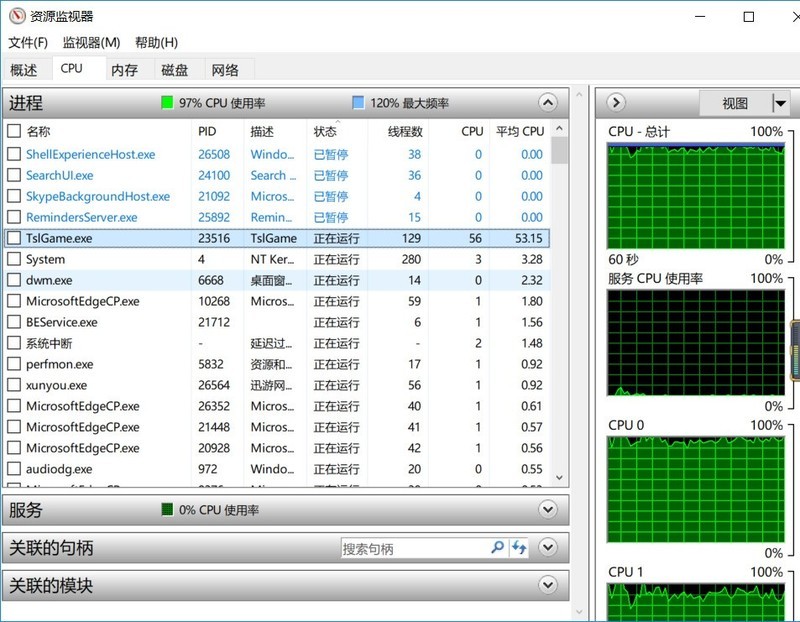Click the 搜索句柄 input field
This screenshot has width=800, height=622.
[414, 548]
